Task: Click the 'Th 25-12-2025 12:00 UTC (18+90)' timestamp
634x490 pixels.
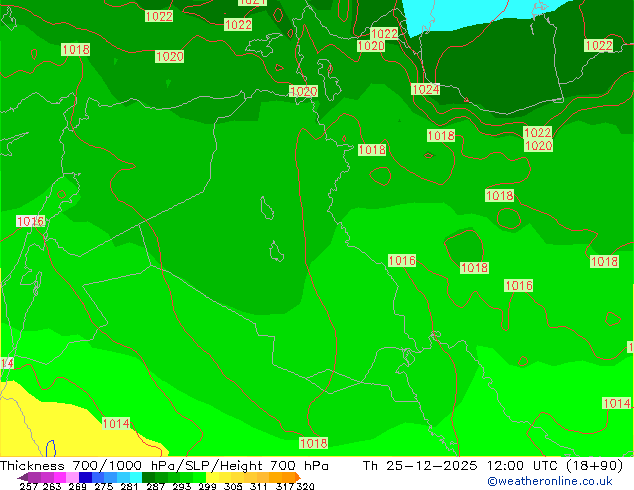Action: tap(493, 466)
